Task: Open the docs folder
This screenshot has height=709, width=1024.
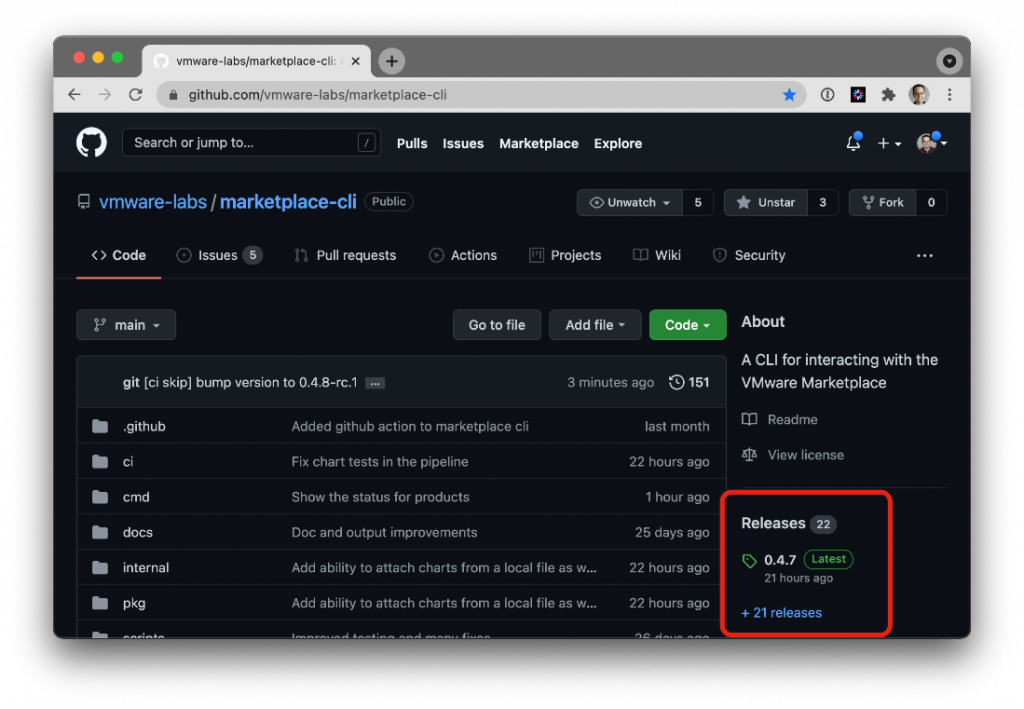Action: [138, 532]
